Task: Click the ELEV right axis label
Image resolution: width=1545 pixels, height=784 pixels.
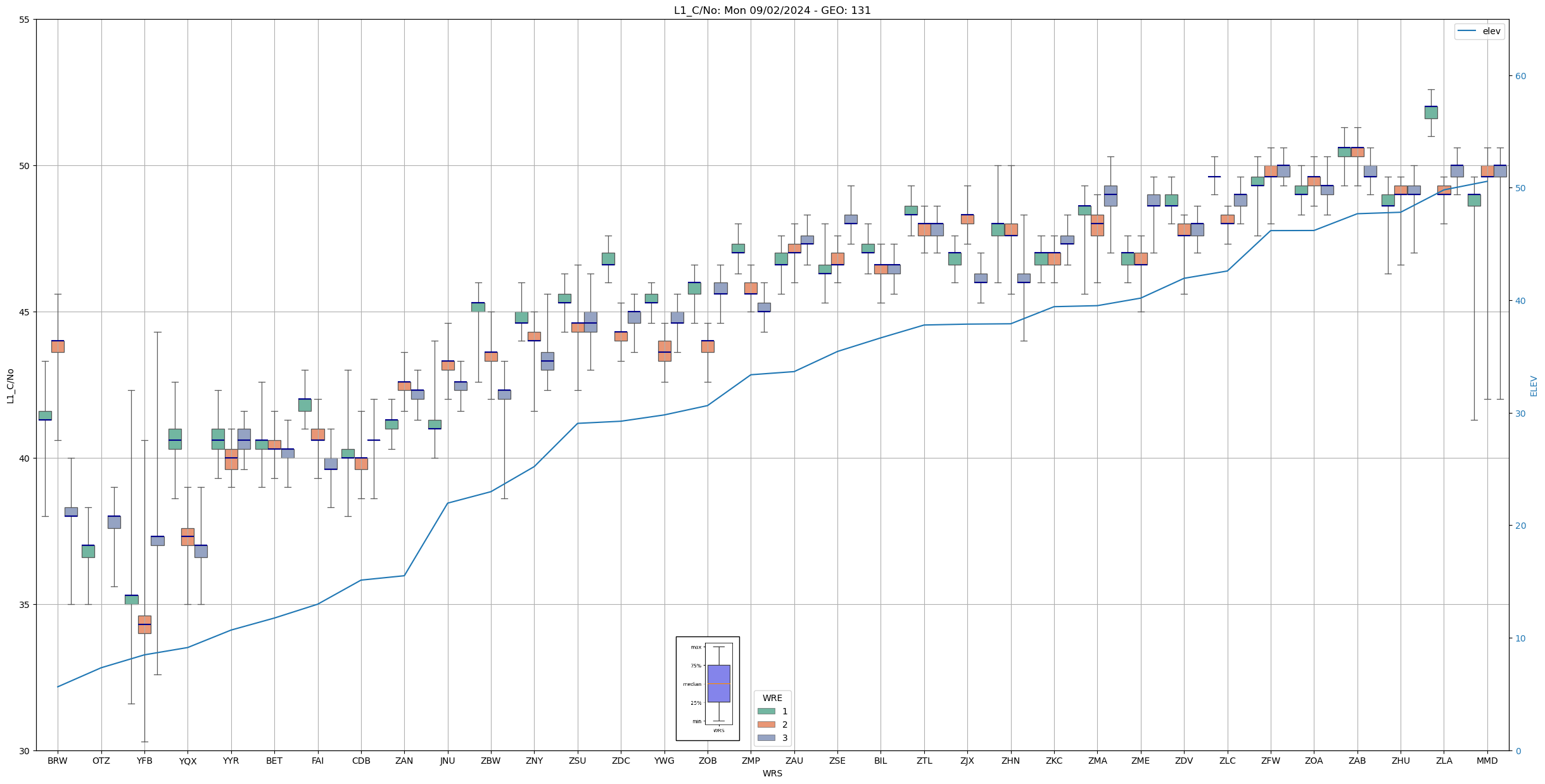Action: (1534, 386)
